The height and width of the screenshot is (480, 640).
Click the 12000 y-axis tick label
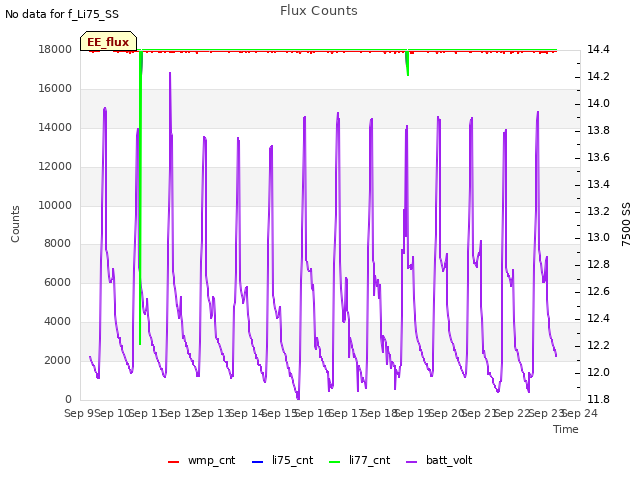point(55,167)
